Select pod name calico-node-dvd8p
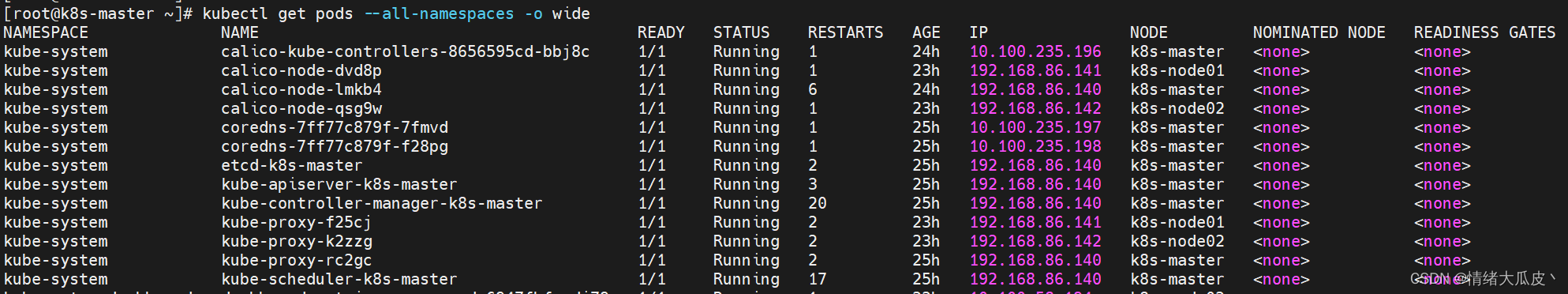Screen dimensions: 1568x294 (301, 71)
